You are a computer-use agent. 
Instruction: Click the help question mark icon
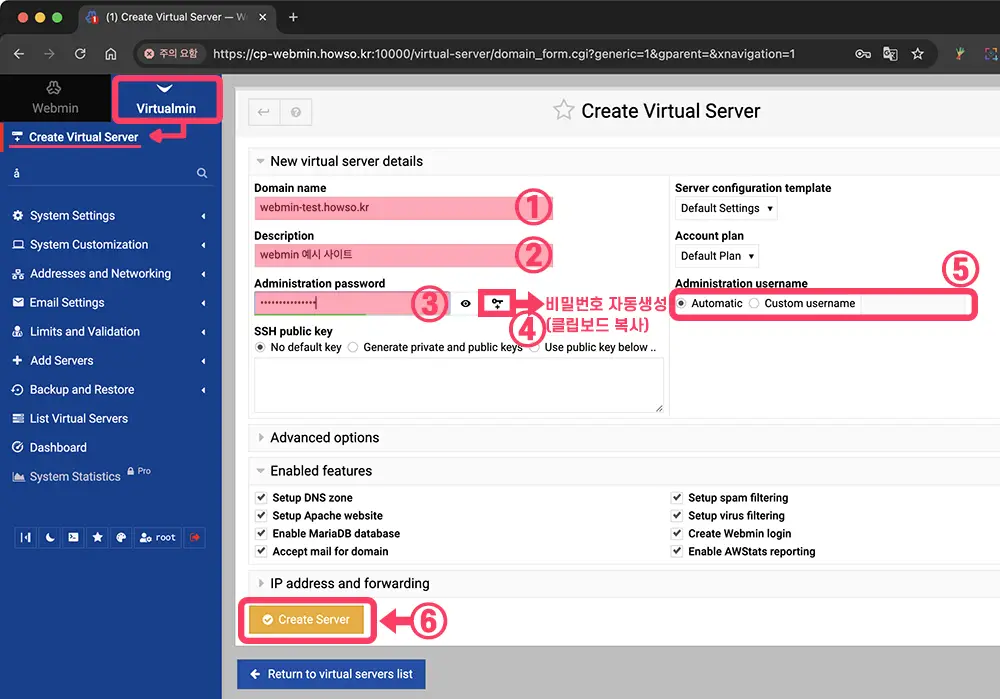point(296,112)
